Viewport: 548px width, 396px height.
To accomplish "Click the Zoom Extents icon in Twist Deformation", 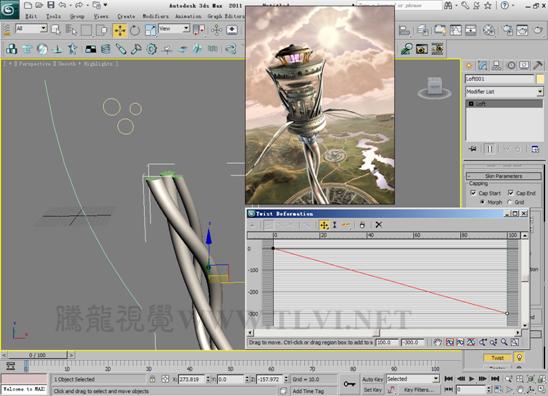I will point(449,342).
